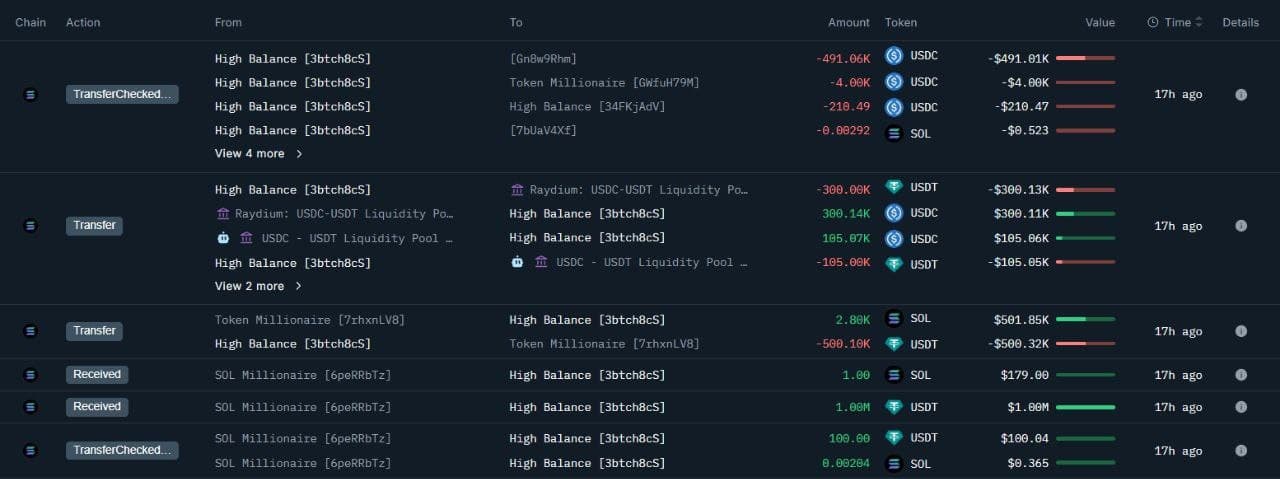This screenshot has height=479, width=1280.
Task: Click the value bar next to $1.00M
Action: 1085,407
